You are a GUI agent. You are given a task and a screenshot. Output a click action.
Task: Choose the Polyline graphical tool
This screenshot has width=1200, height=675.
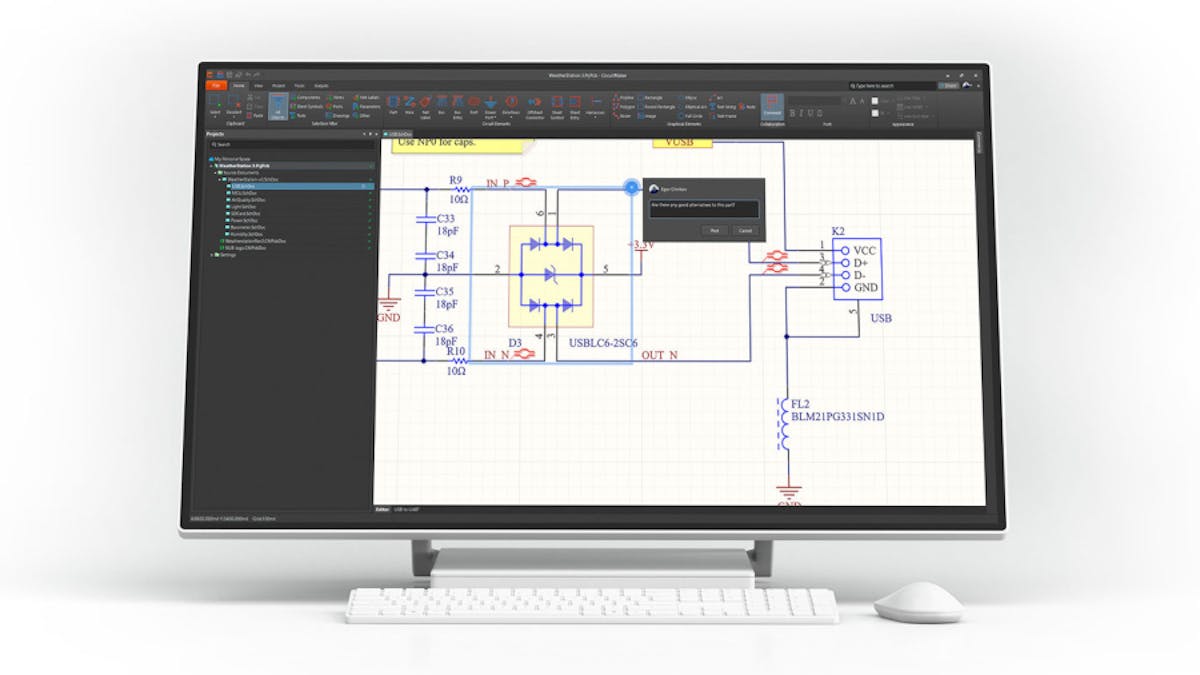[x=623, y=98]
